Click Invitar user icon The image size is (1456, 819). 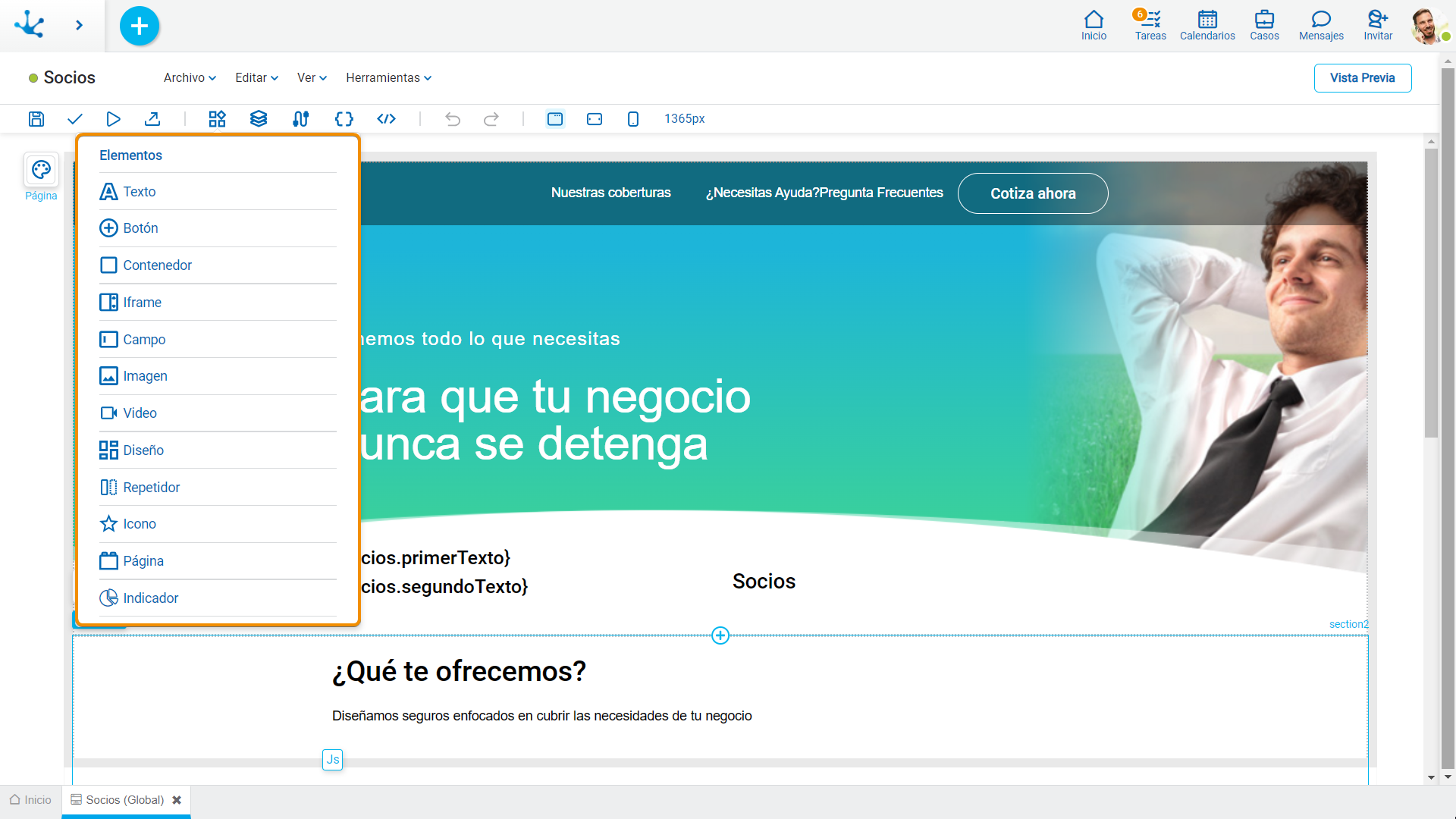tap(1378, 25)
